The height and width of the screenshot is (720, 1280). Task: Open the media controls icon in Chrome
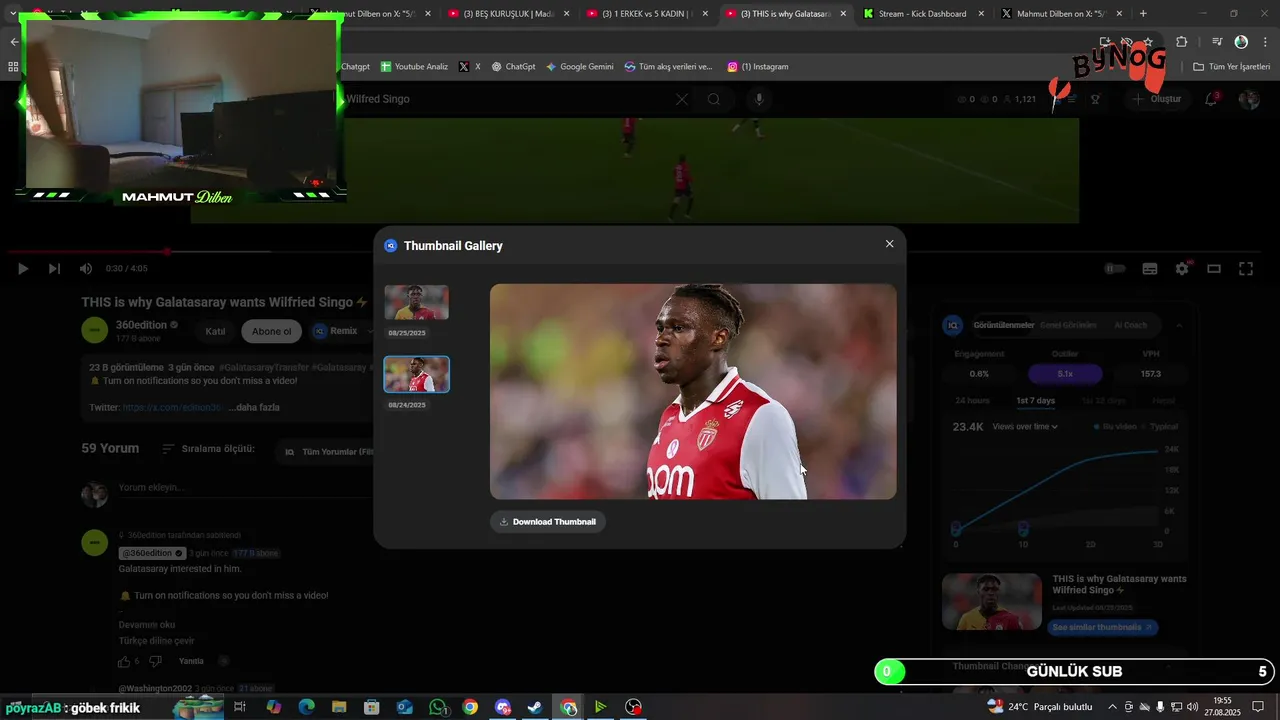[x=1217, y=42]
